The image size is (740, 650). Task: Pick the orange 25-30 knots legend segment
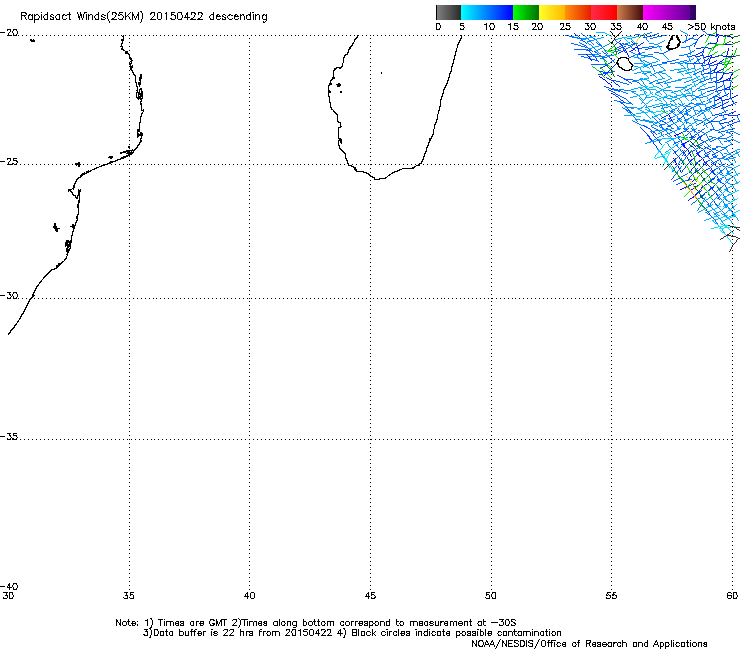[578, 12]
